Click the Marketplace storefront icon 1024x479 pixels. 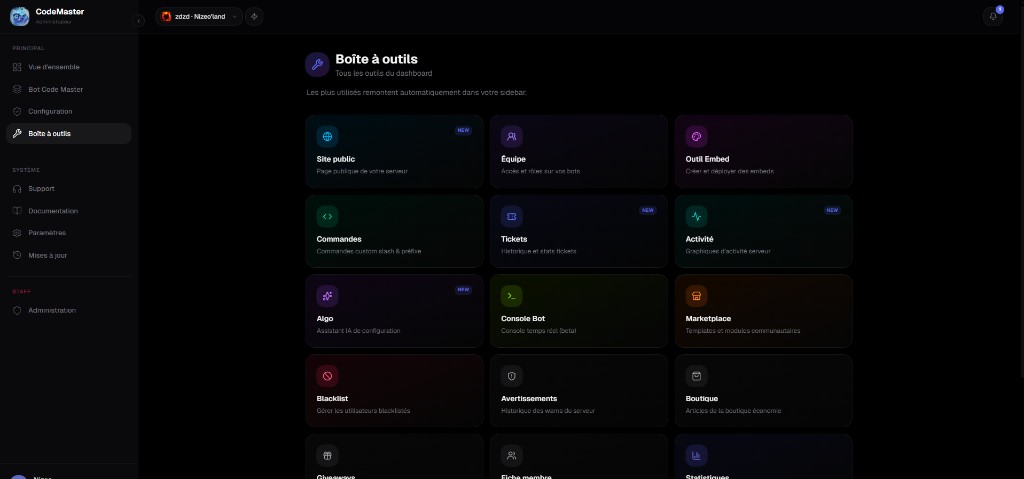(x=696, y=296)
